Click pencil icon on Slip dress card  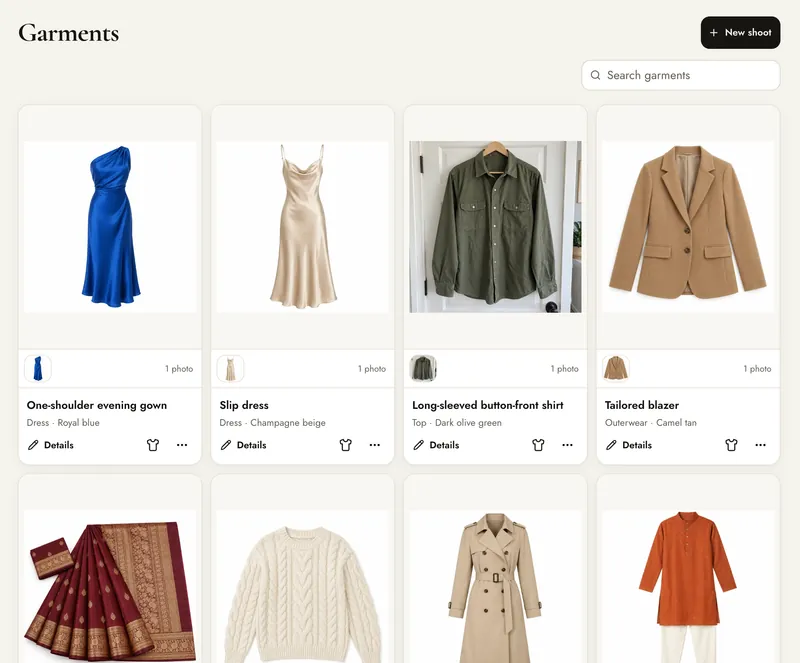[226, 445]
